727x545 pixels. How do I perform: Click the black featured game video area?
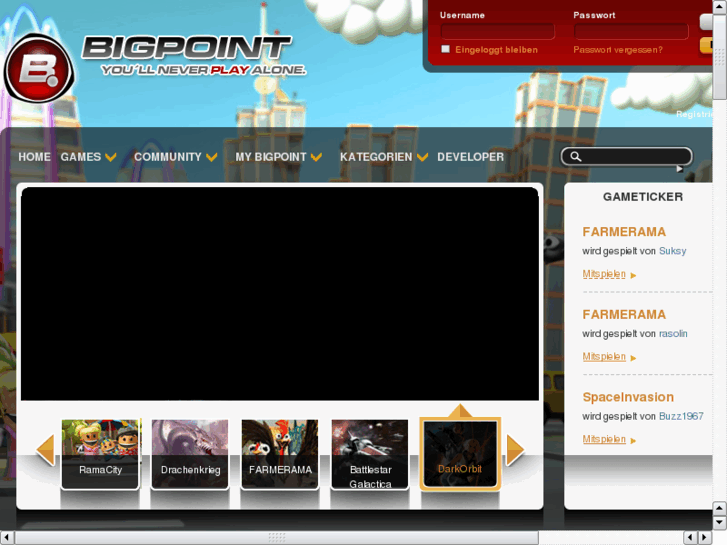click(x=280, y=294)
